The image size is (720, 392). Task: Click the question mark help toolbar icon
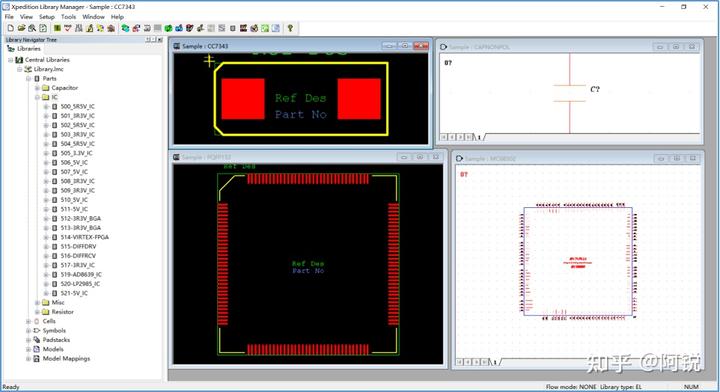290,28
